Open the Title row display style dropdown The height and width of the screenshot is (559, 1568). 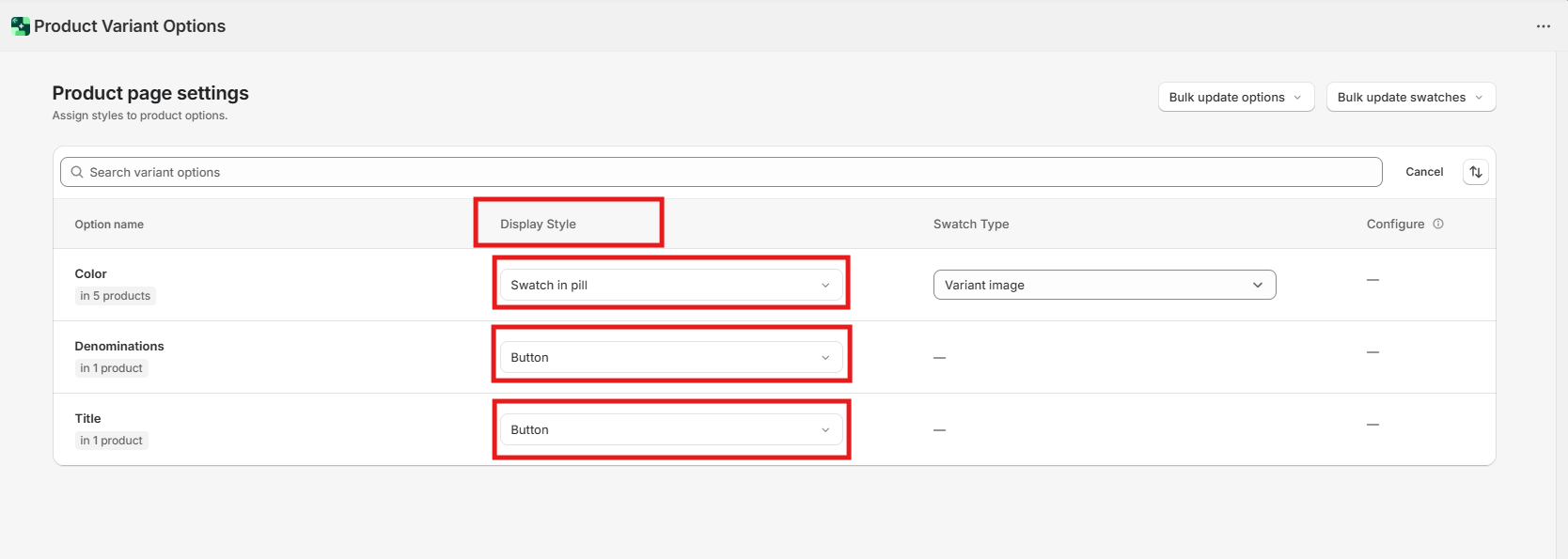(670, 429)
